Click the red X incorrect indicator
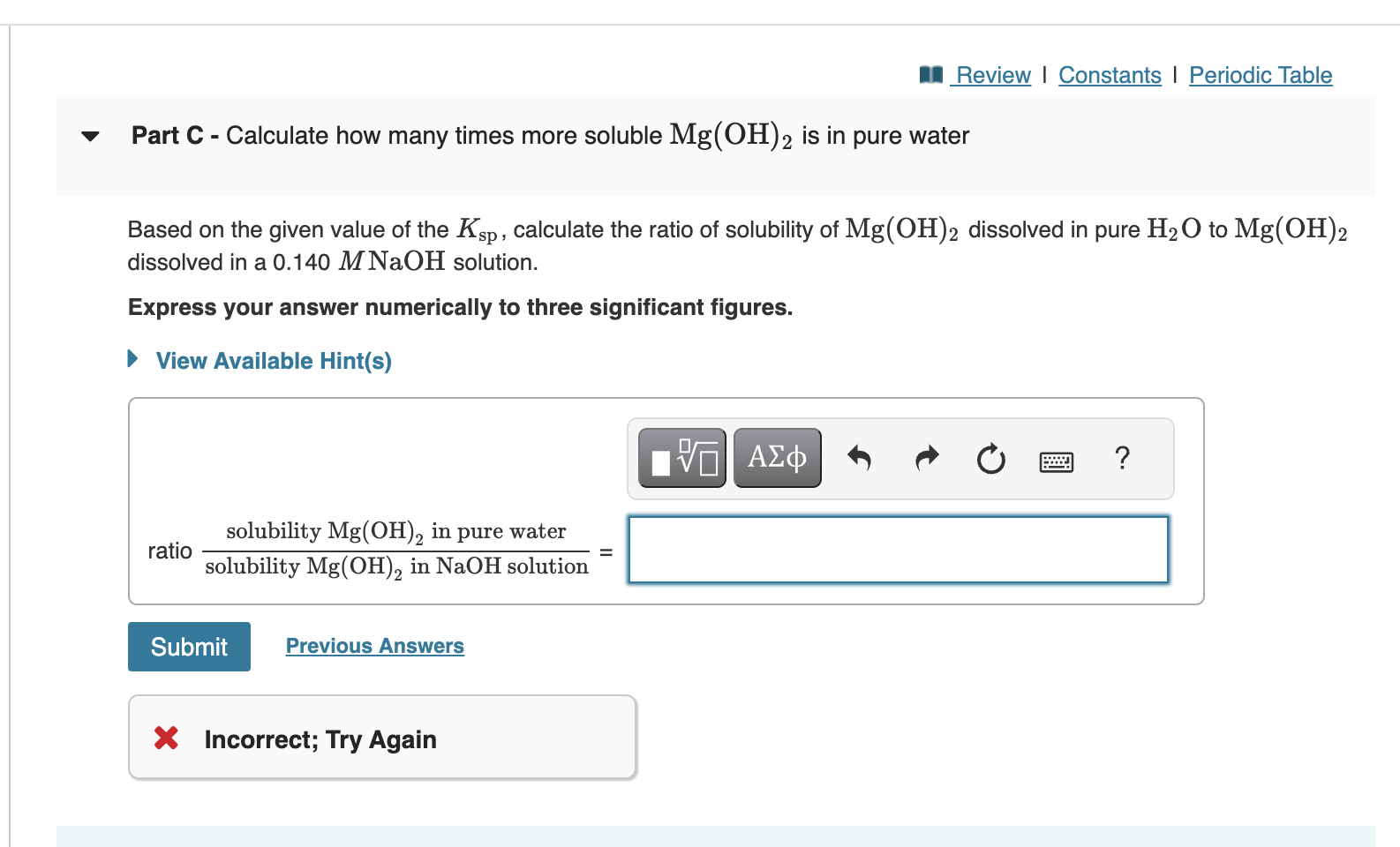The height and width of the screenshot is (847, 1400). [x=165, y=738]
